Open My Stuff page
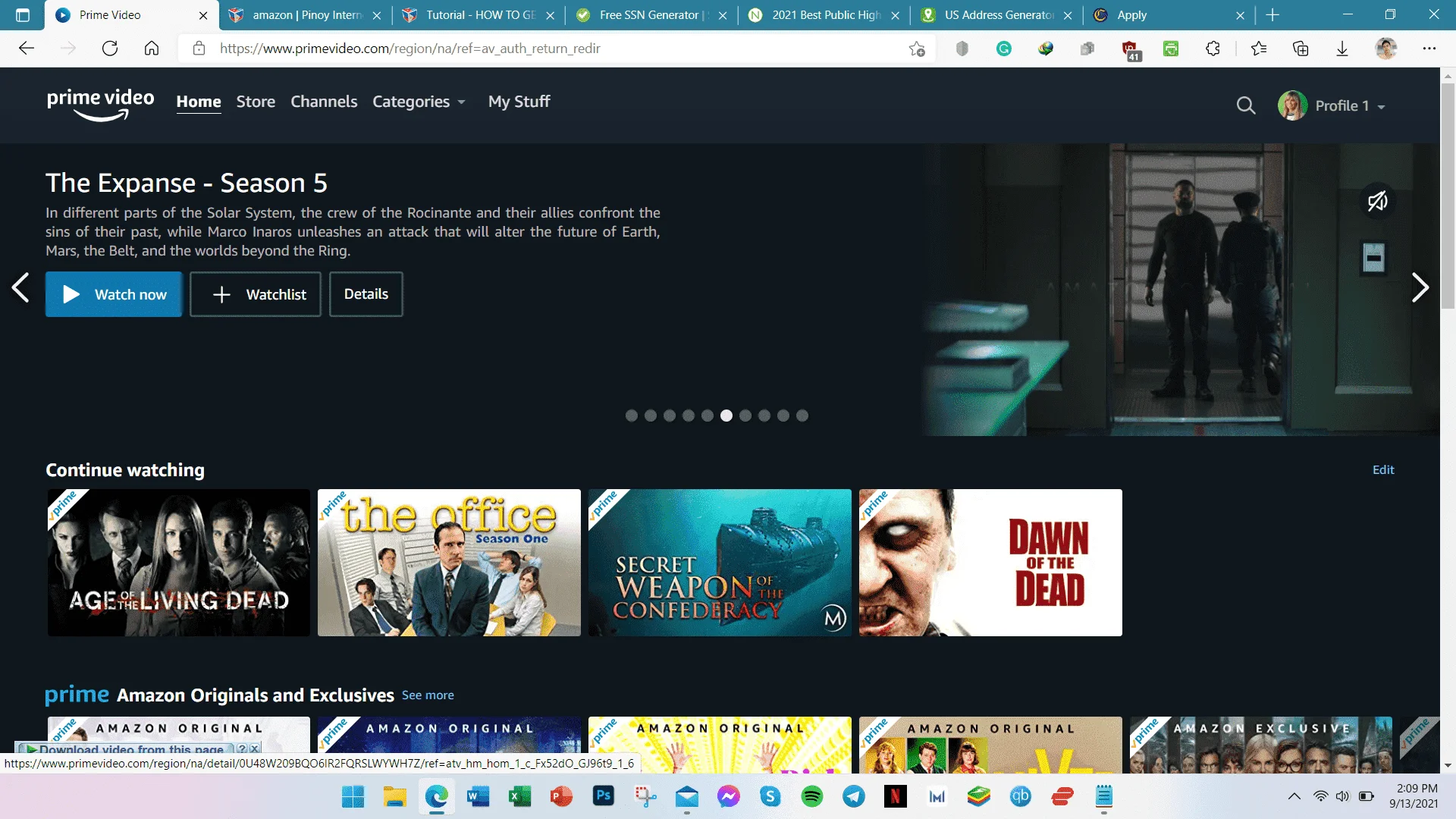The height and width of the screenshot is (819, 1456). click(519, 102)
